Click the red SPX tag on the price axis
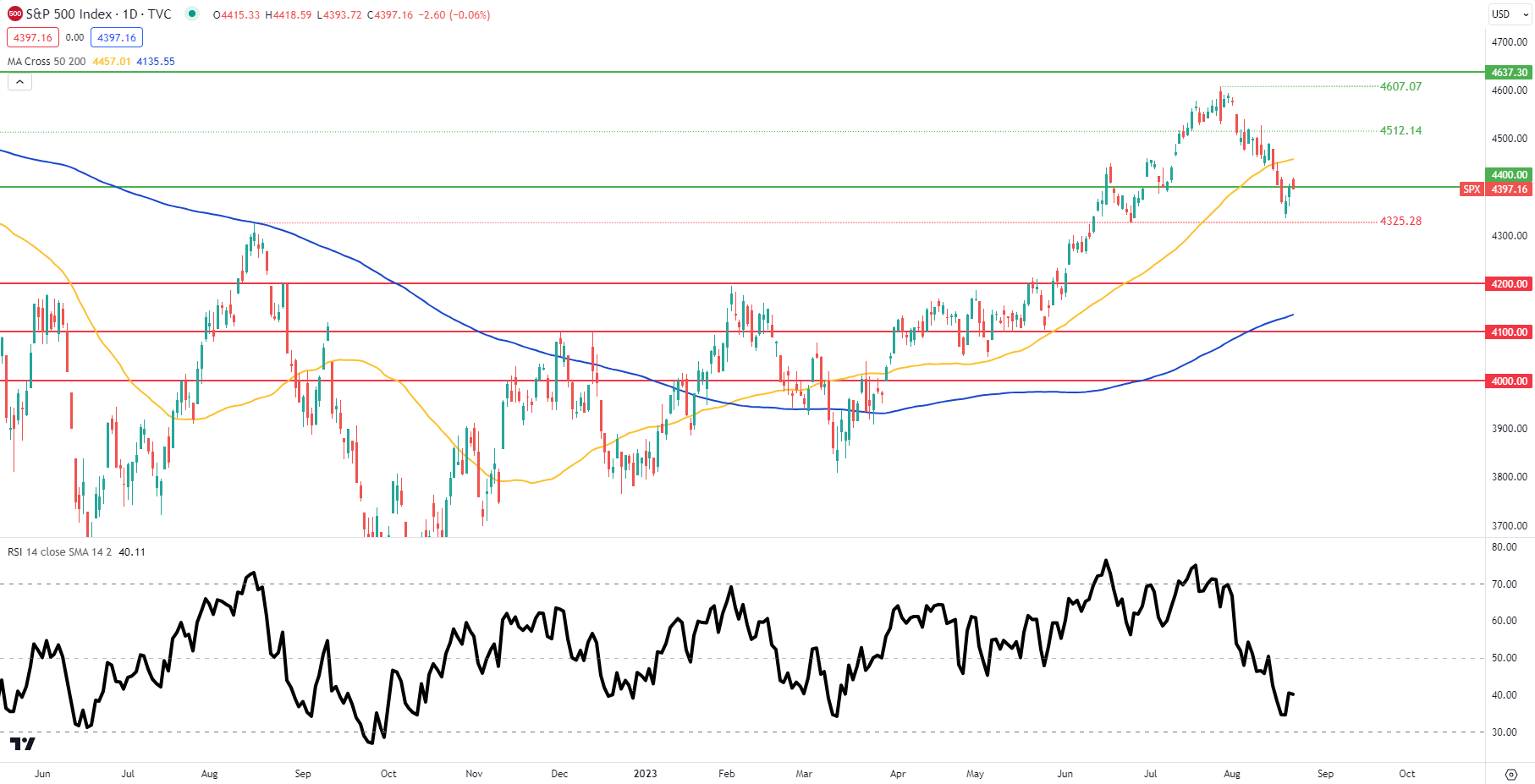 coord(1472,189)
